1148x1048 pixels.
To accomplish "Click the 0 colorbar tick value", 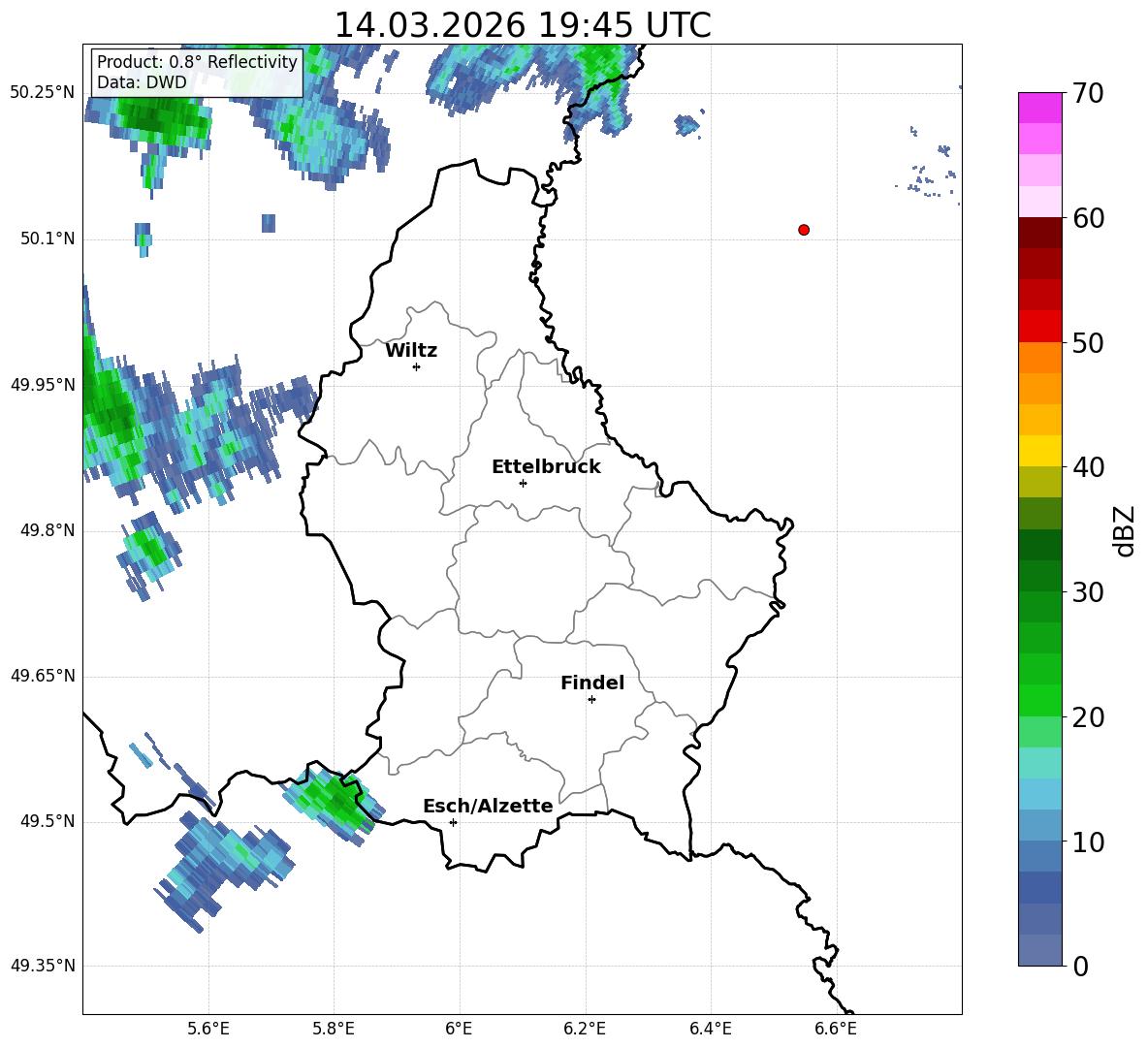I will click(x=1081, y=966).
